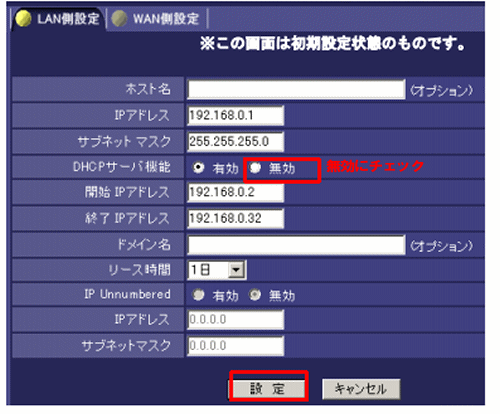Click the リース時間 combo box showing 1日
Screen dimensions: 500x414
point(217,270)
